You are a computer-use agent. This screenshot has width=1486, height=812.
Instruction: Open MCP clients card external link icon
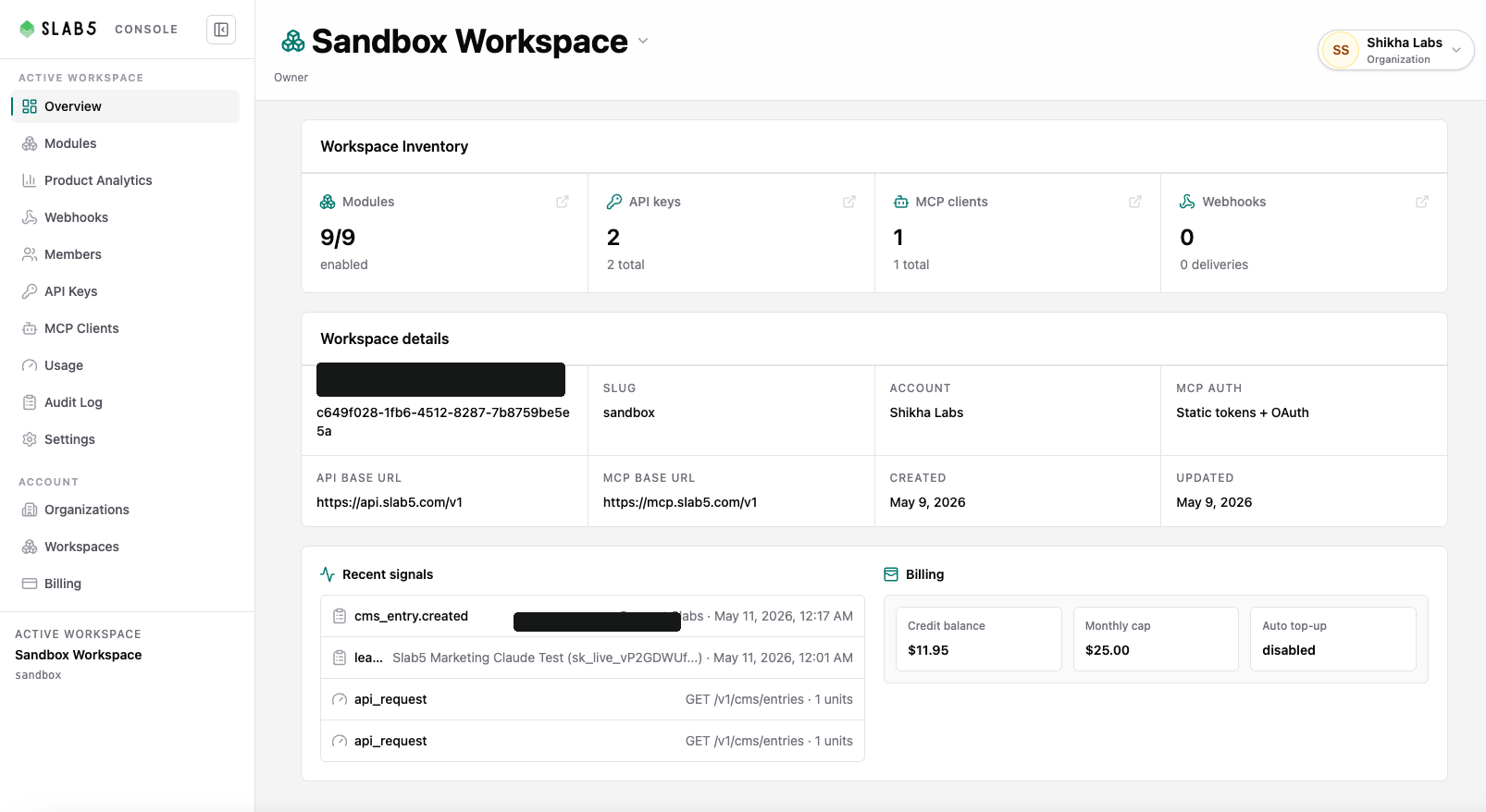coord(1135,202)
